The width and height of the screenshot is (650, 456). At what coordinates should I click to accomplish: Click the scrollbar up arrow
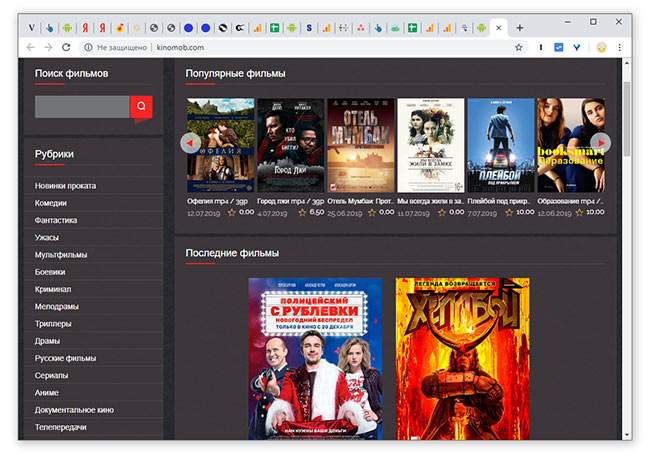627,63
